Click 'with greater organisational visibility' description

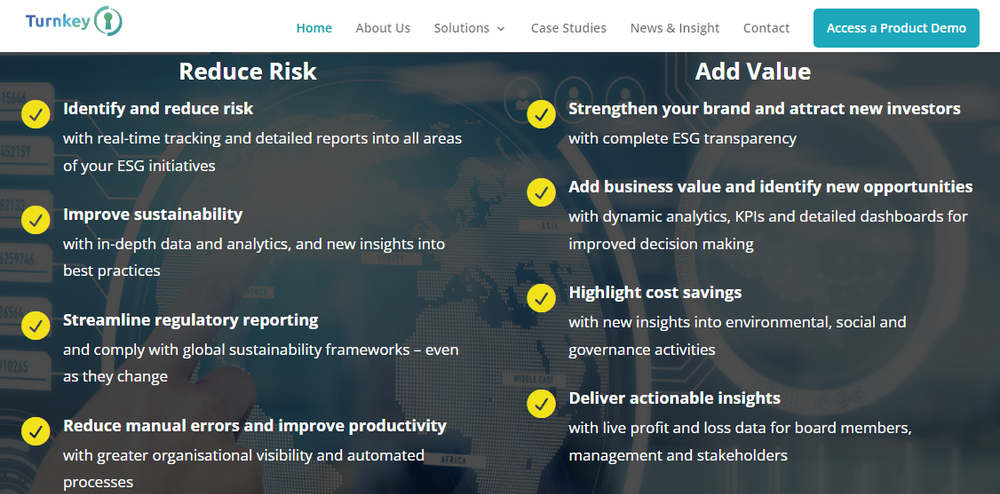pos(244,469)
